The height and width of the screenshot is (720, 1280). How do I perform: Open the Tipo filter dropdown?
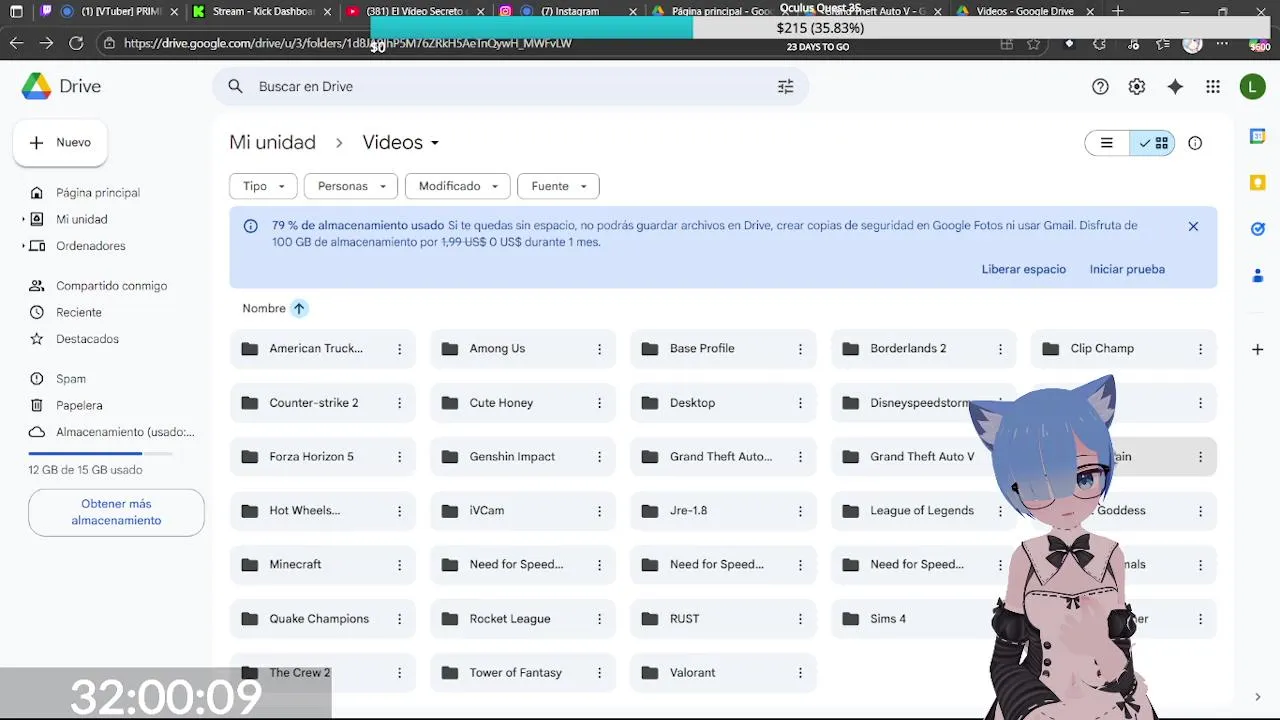point(264,186)
